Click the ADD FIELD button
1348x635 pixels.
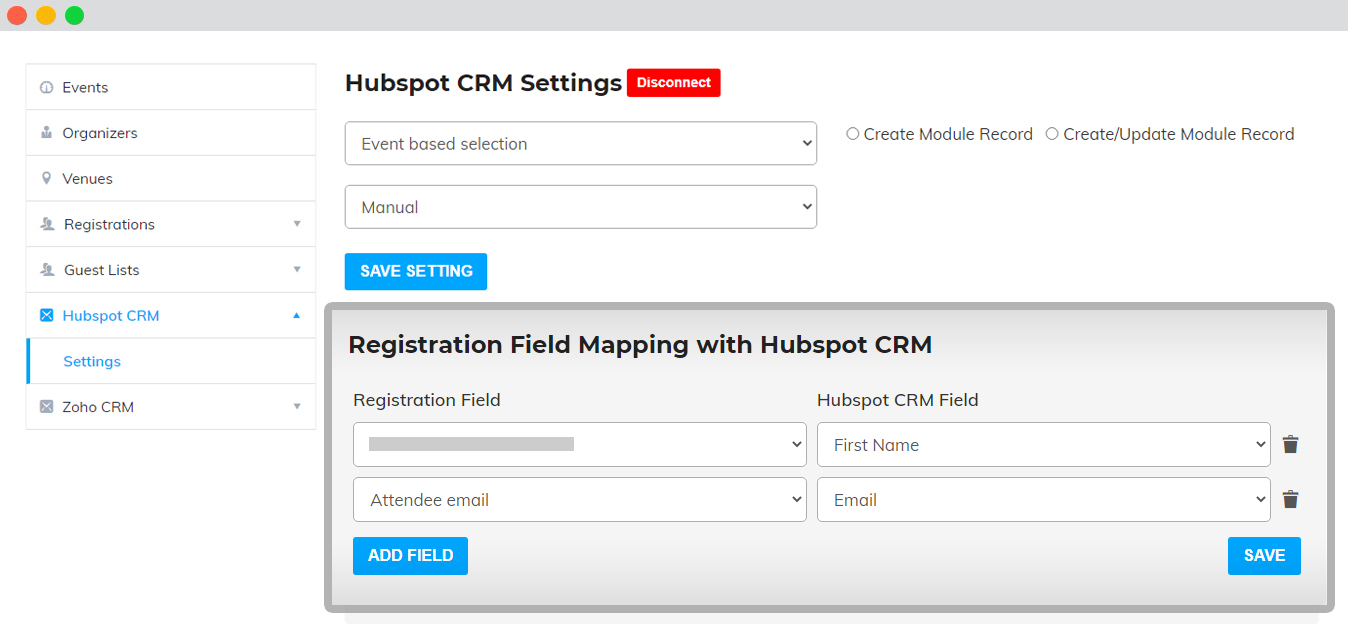(410, 556)
